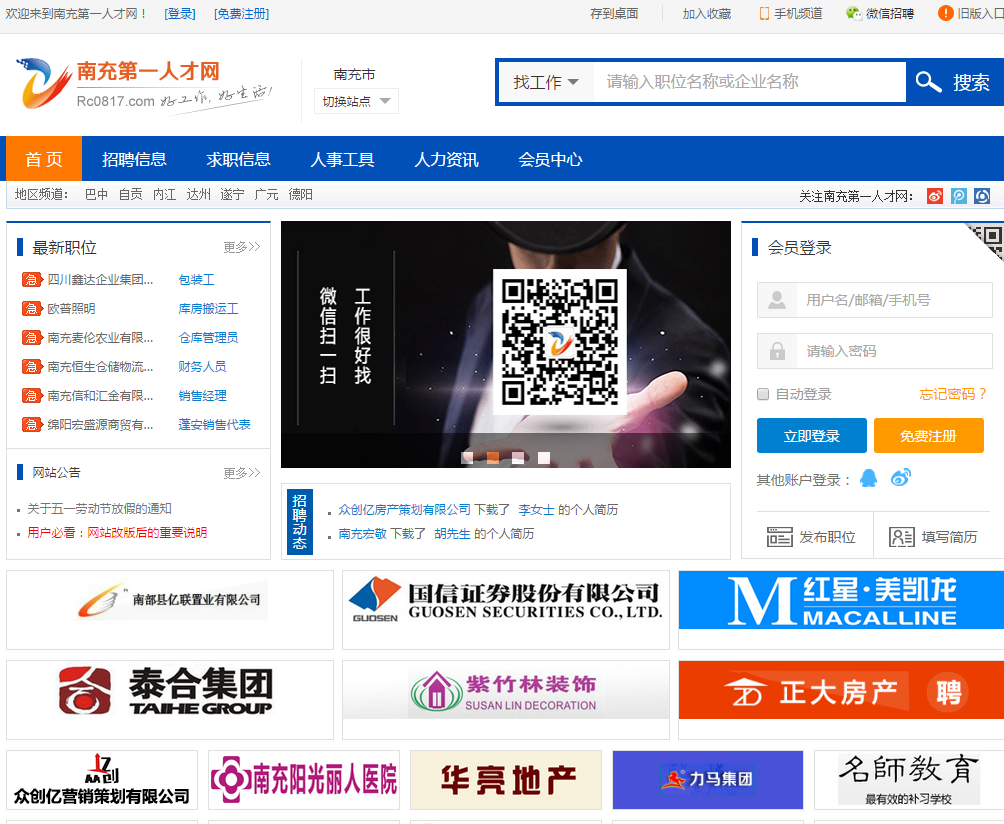The image size is (1004, 824).
Task: Click the 忘记密码 link
Action: tap(953, 394)
